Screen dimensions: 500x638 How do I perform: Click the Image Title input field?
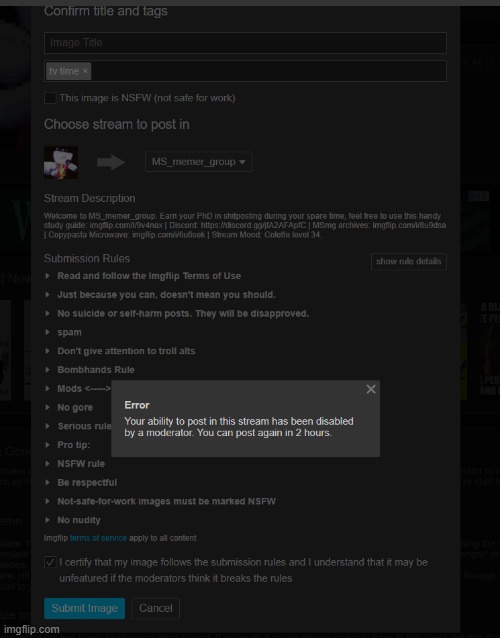(245, 43)
